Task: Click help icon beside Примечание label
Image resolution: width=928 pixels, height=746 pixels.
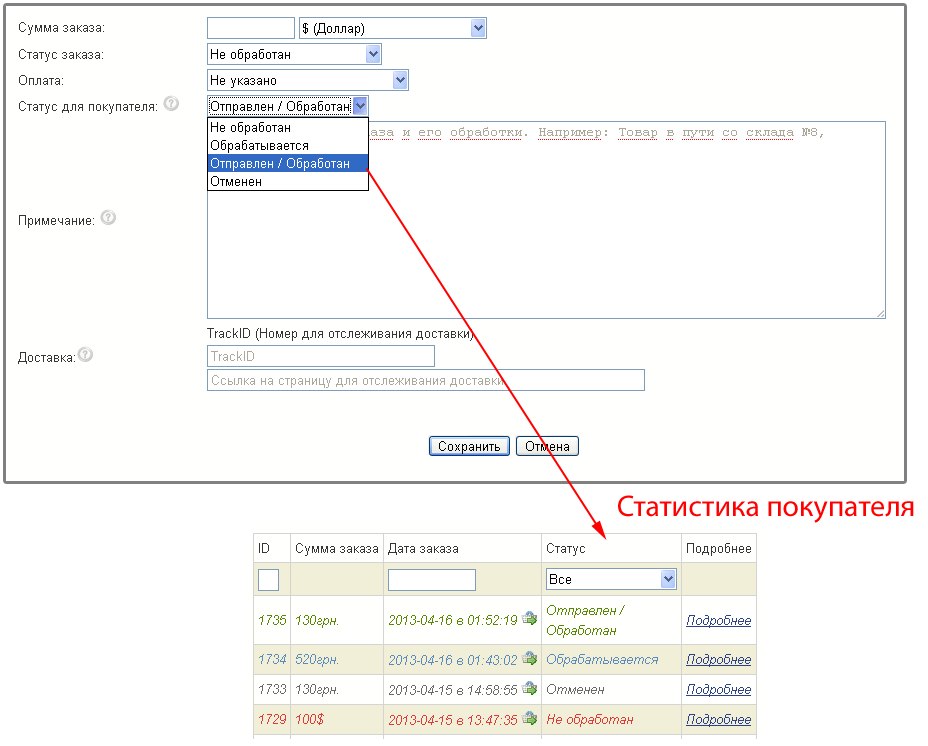Action: point(109,217)
